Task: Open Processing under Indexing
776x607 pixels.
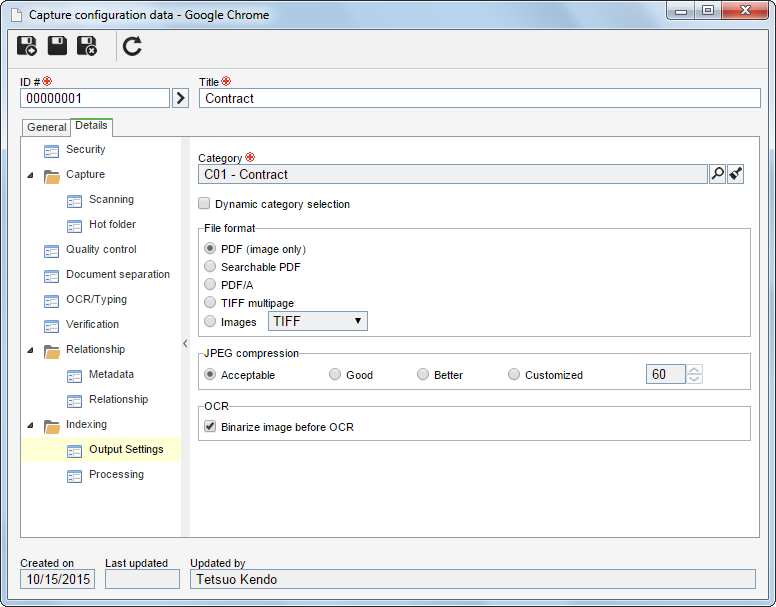Action: click(x=116, y=474)
